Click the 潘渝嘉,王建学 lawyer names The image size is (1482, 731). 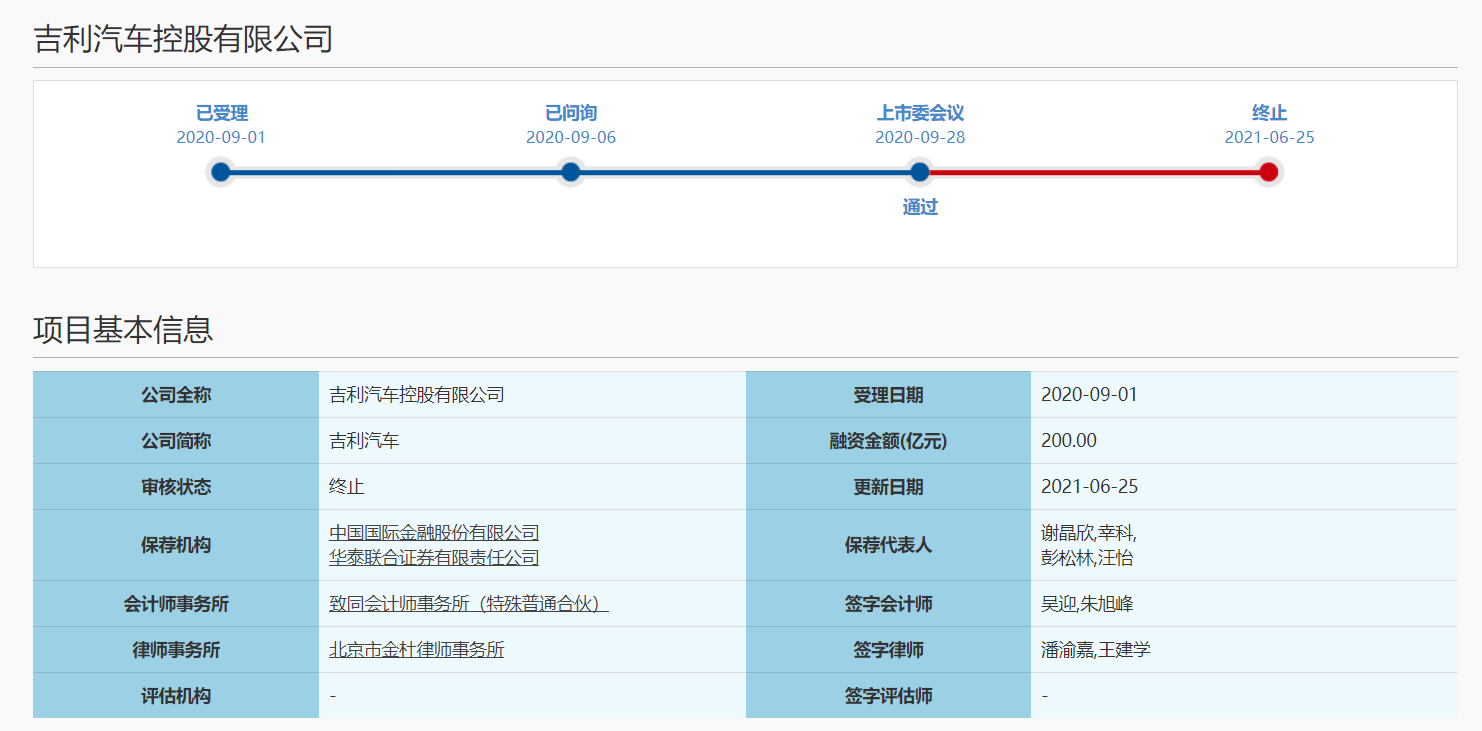(1096, 650)
